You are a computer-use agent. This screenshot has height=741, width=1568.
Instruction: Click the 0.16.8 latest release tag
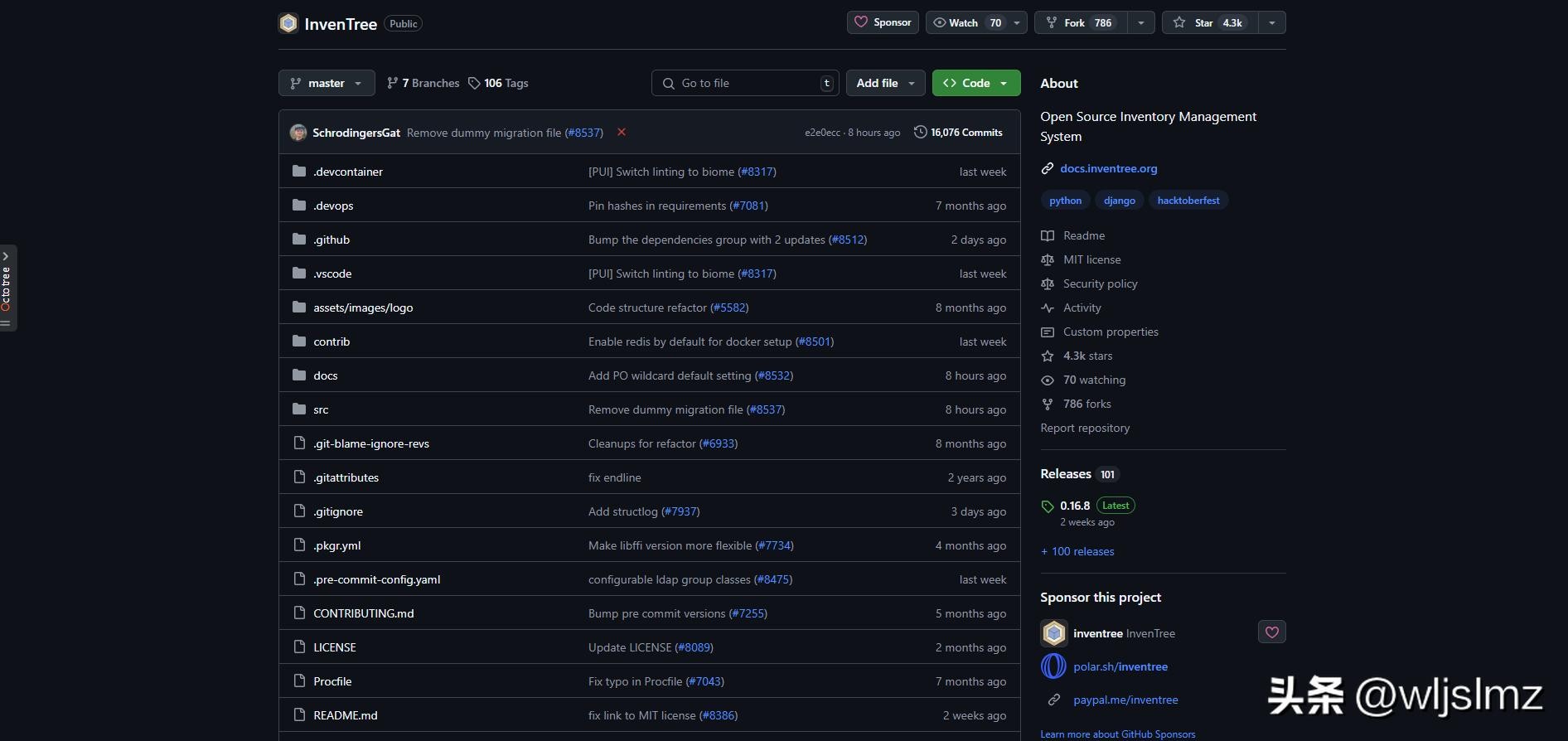(1075, 506)
